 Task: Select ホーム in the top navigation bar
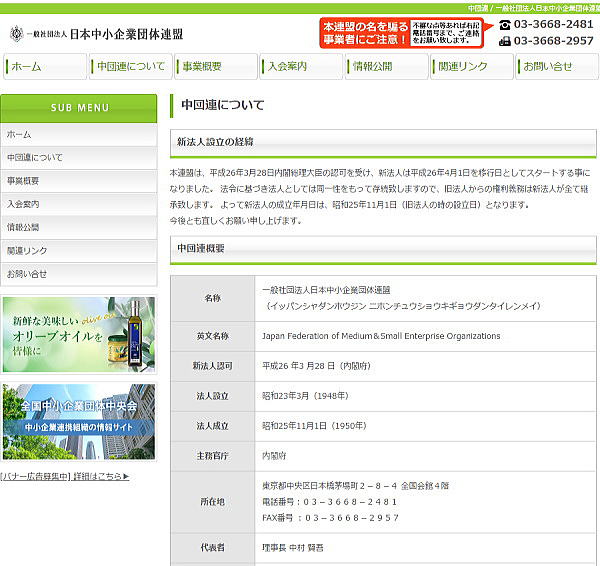44,66
